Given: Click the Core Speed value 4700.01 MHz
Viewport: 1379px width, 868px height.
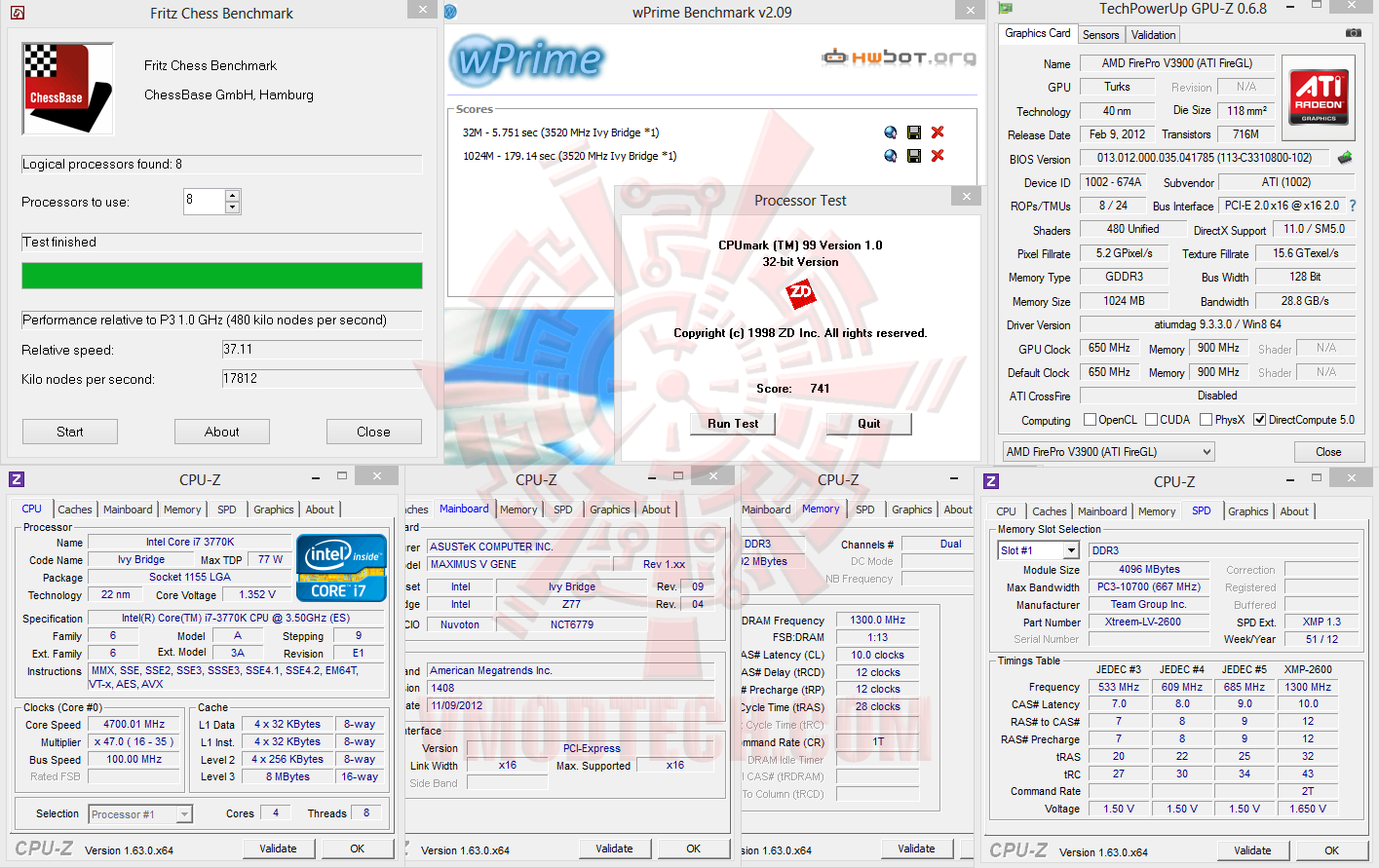Looking at the screenshot, I should [134, 725].
